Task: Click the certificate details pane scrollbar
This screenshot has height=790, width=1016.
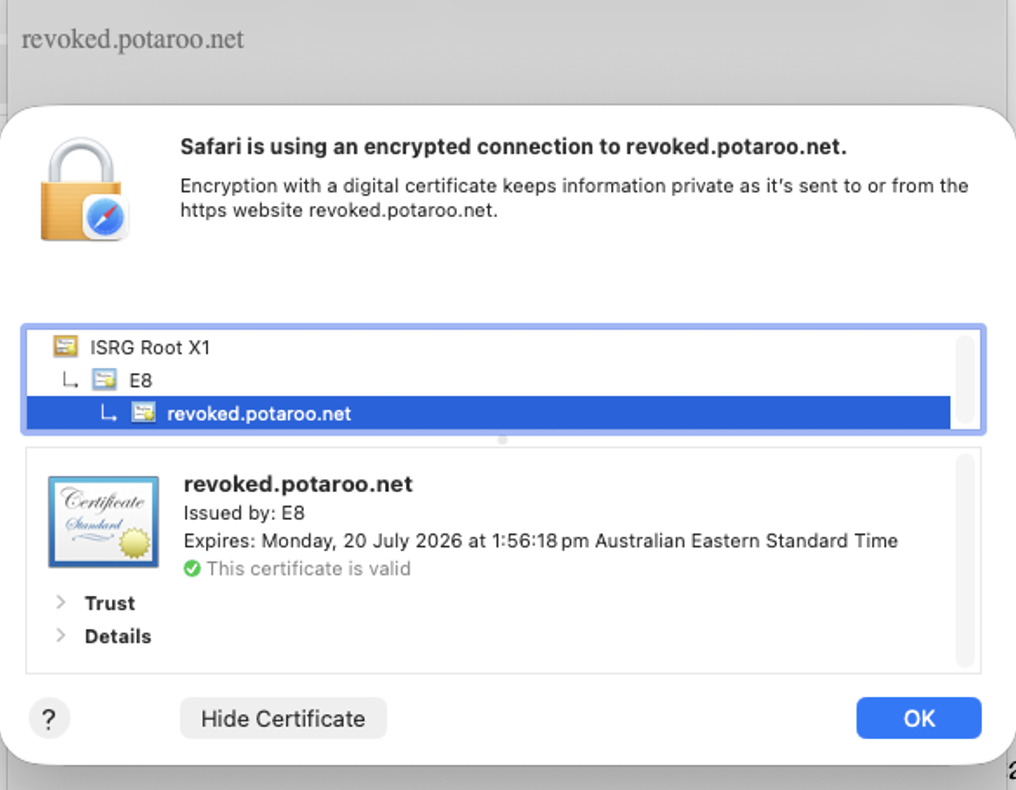Action: pyautogui.click(x=964, y=560)
